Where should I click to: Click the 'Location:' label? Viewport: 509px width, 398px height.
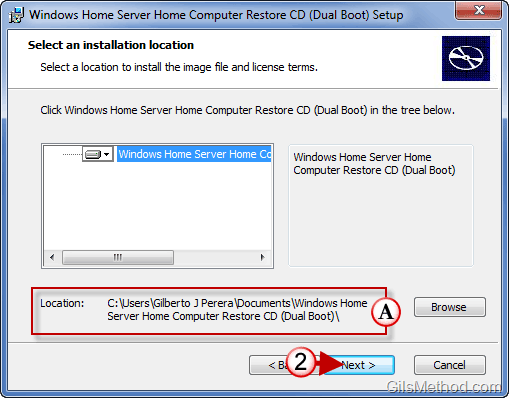coord(62,303)
